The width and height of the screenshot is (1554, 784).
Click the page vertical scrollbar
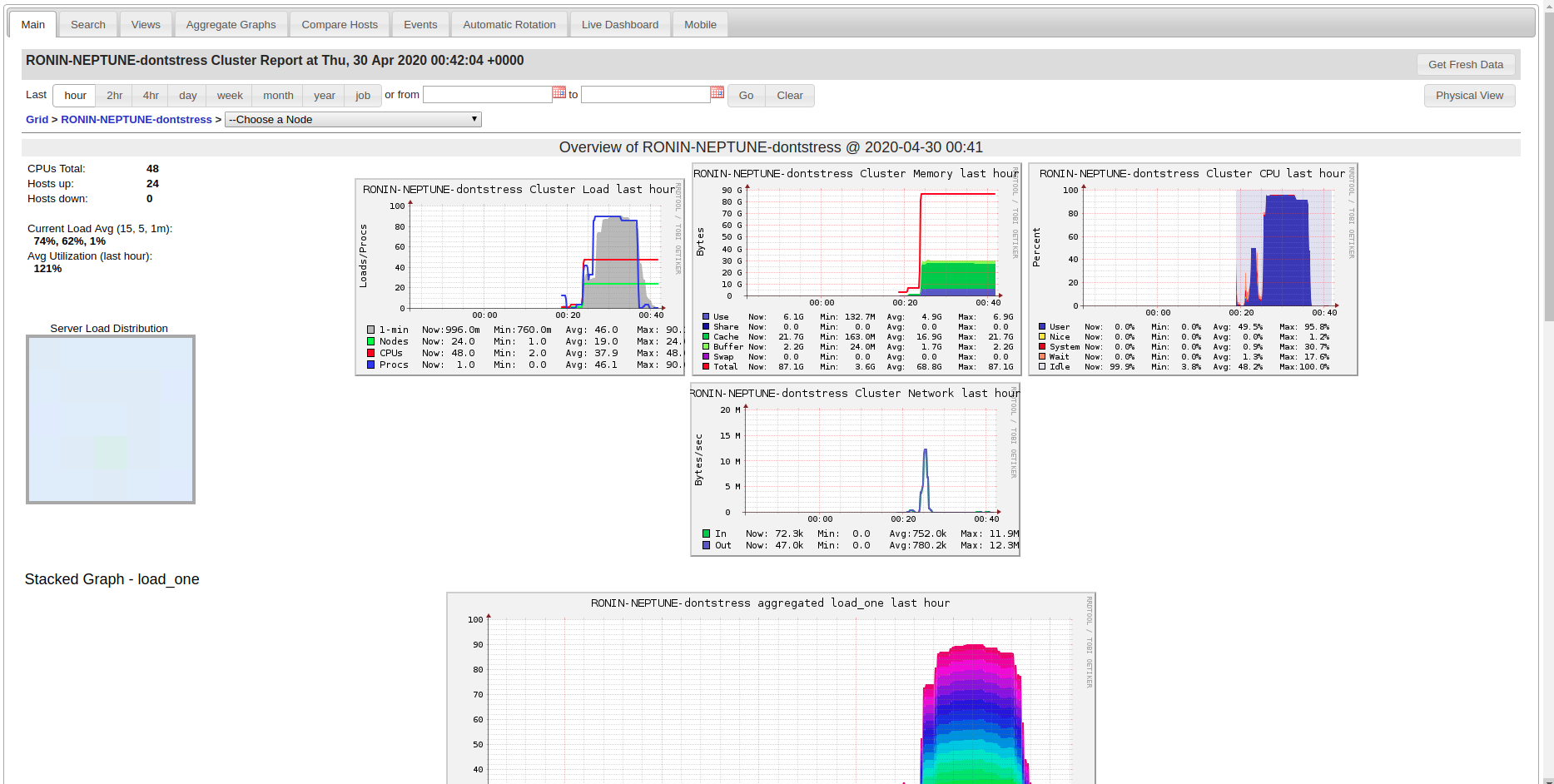pos(1548,166)
